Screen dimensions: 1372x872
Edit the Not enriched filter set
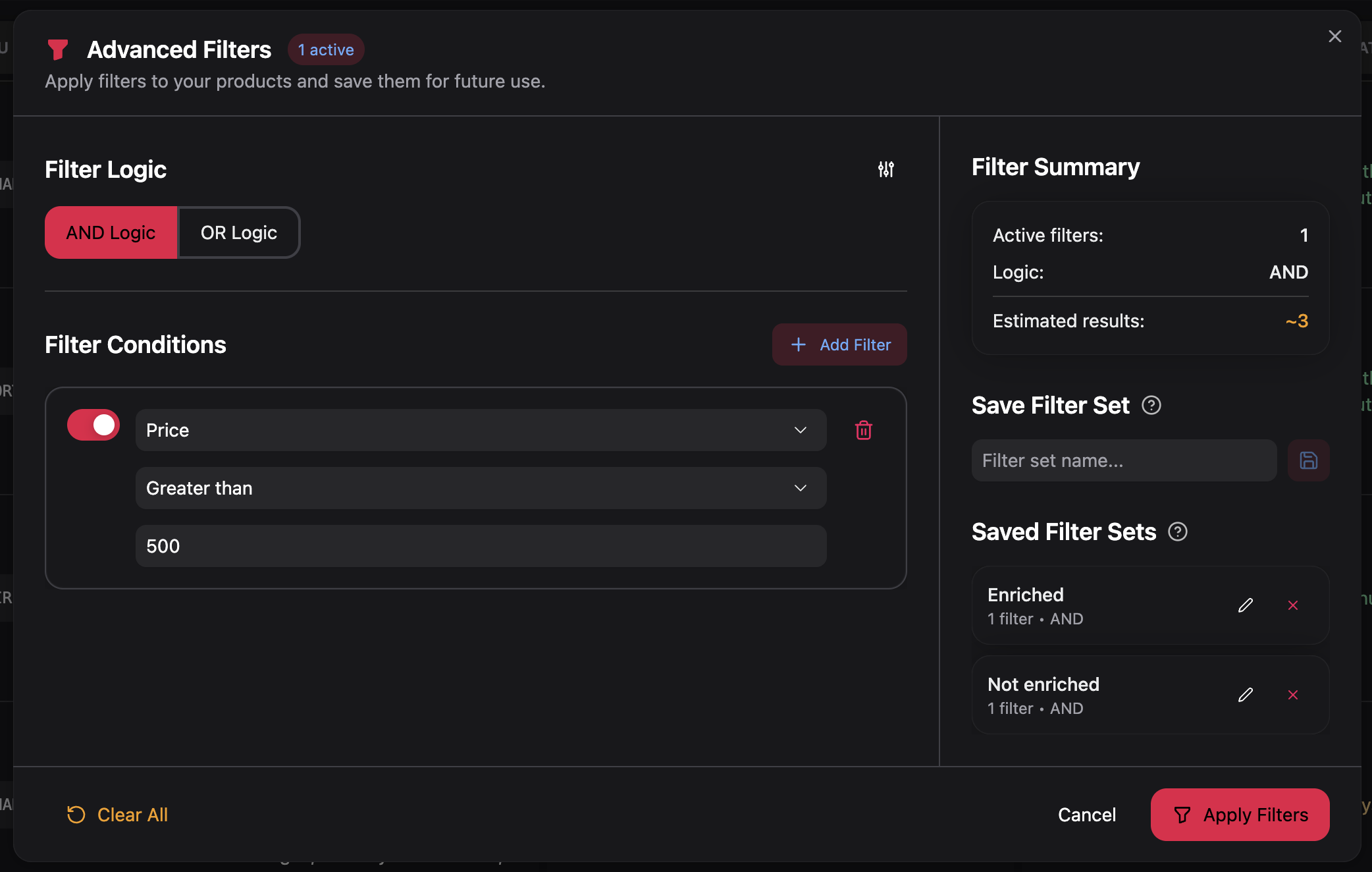coord(1245,695)
